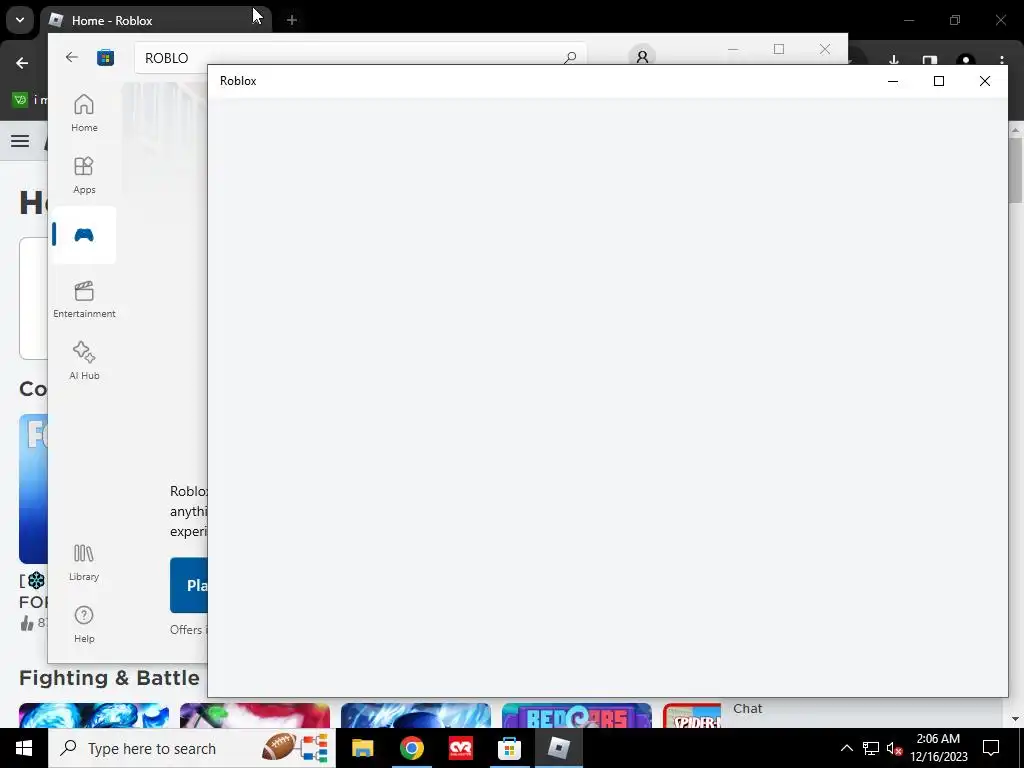
Task: Open Chrome three-dot menu
Action: pyautogui.click(x=1001, y=61)
